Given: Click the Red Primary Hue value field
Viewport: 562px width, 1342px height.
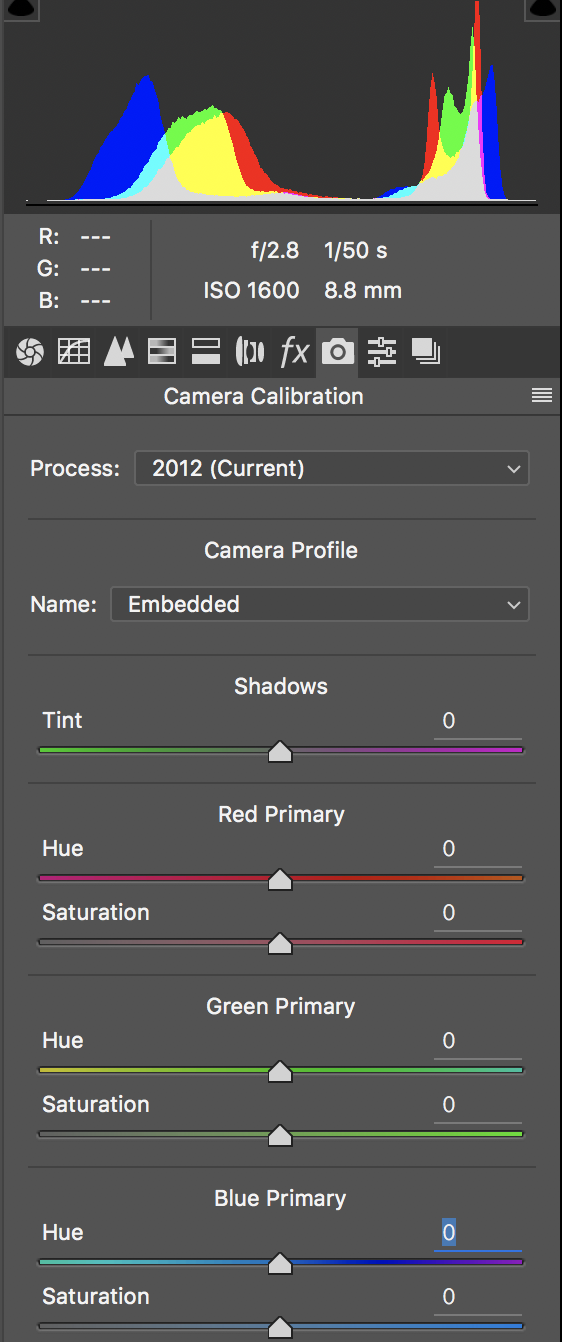Looking at the screenshot, I should coord(477,849).
